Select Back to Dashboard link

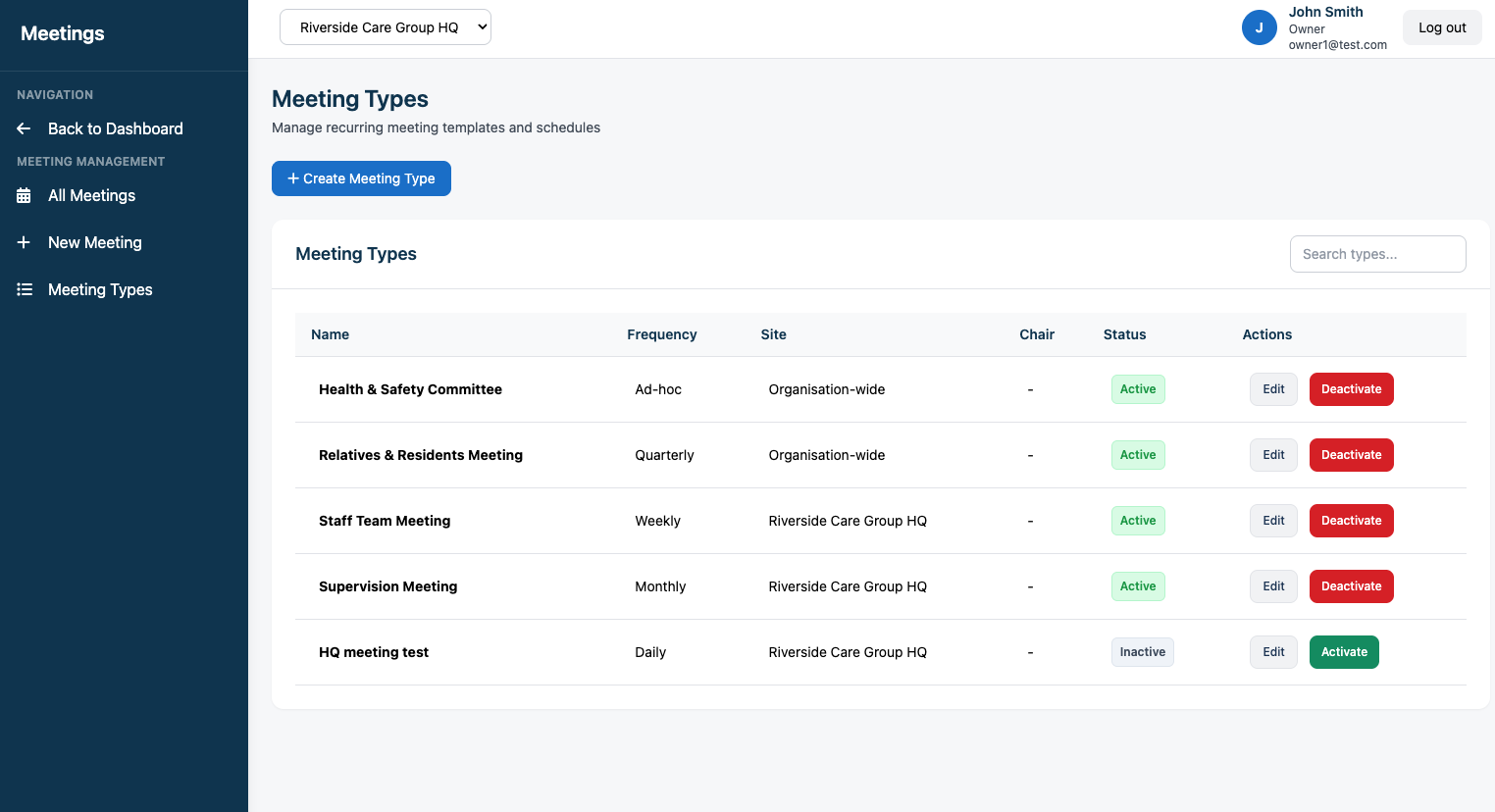pyautogui.click(x=115, y=128)
